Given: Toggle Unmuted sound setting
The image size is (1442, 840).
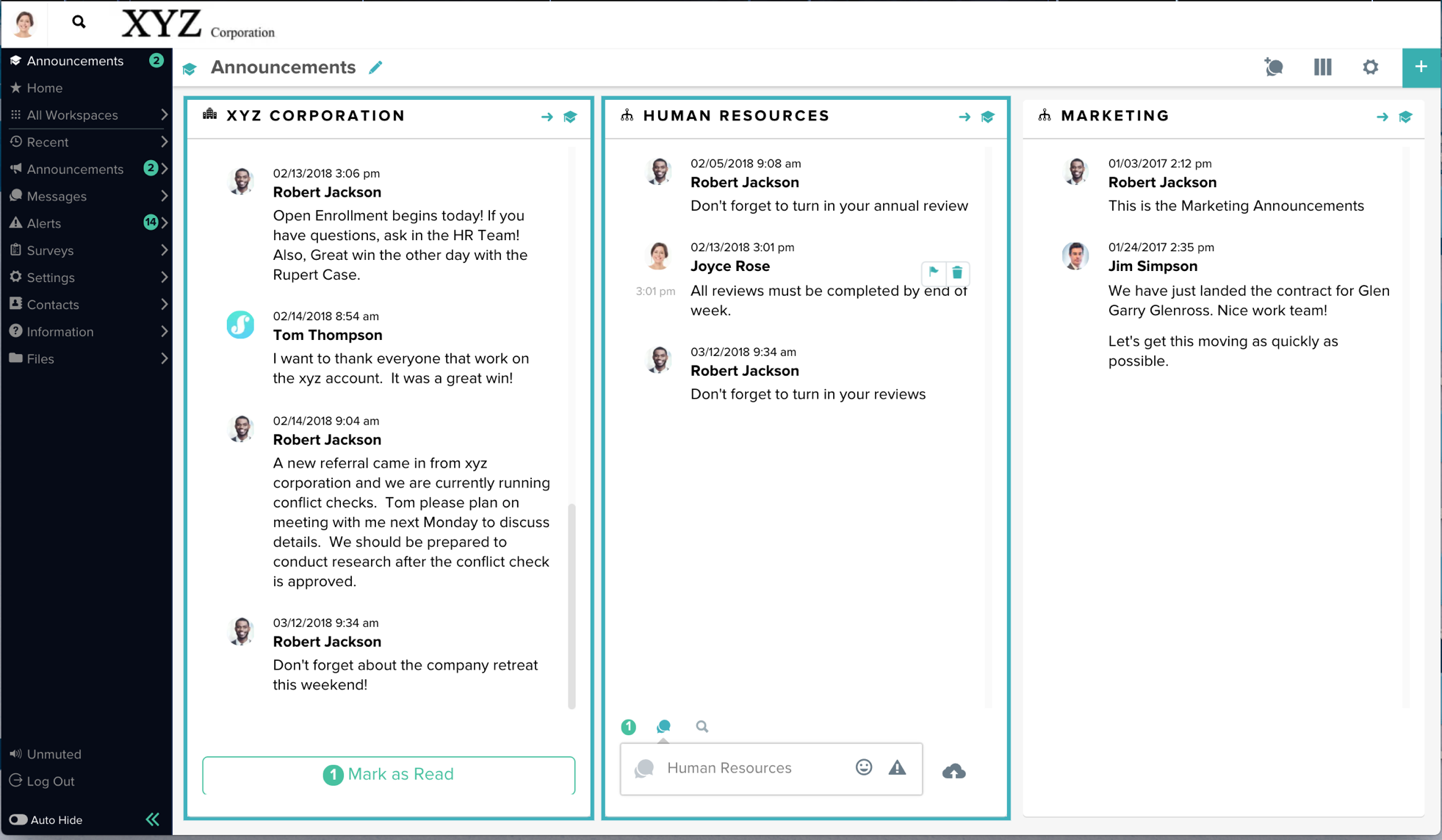Looking at the screenshot, I should [45, 754].
